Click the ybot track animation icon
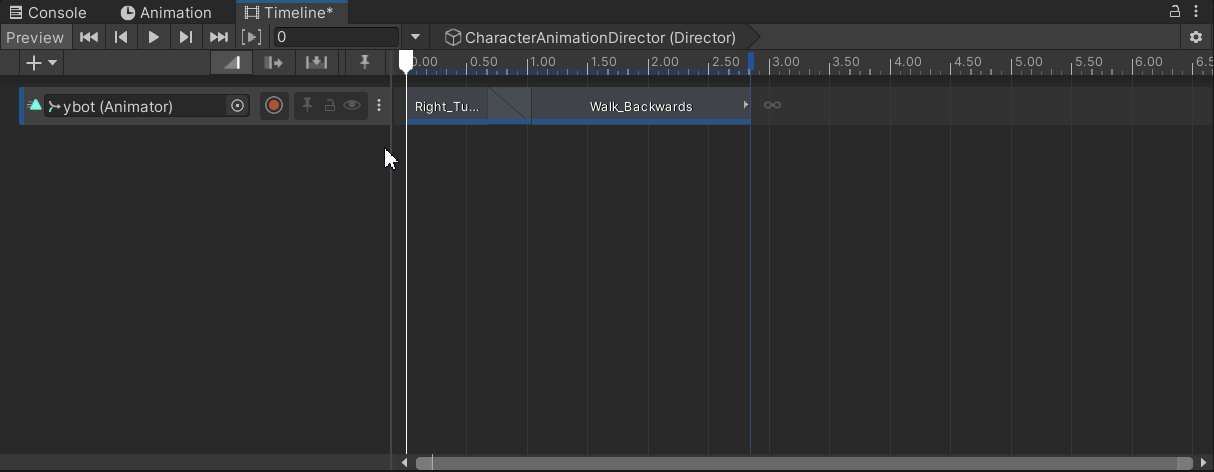 [35, 105]
